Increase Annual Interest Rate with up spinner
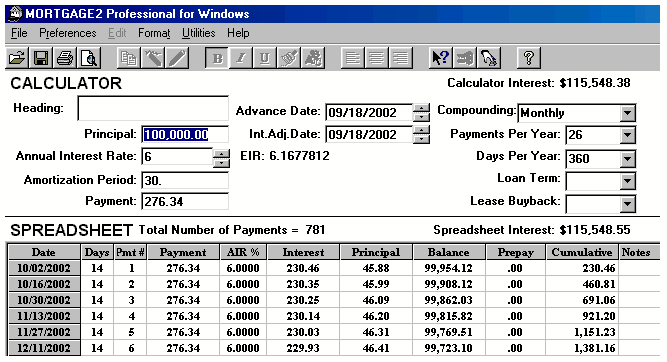 point(221,154)
